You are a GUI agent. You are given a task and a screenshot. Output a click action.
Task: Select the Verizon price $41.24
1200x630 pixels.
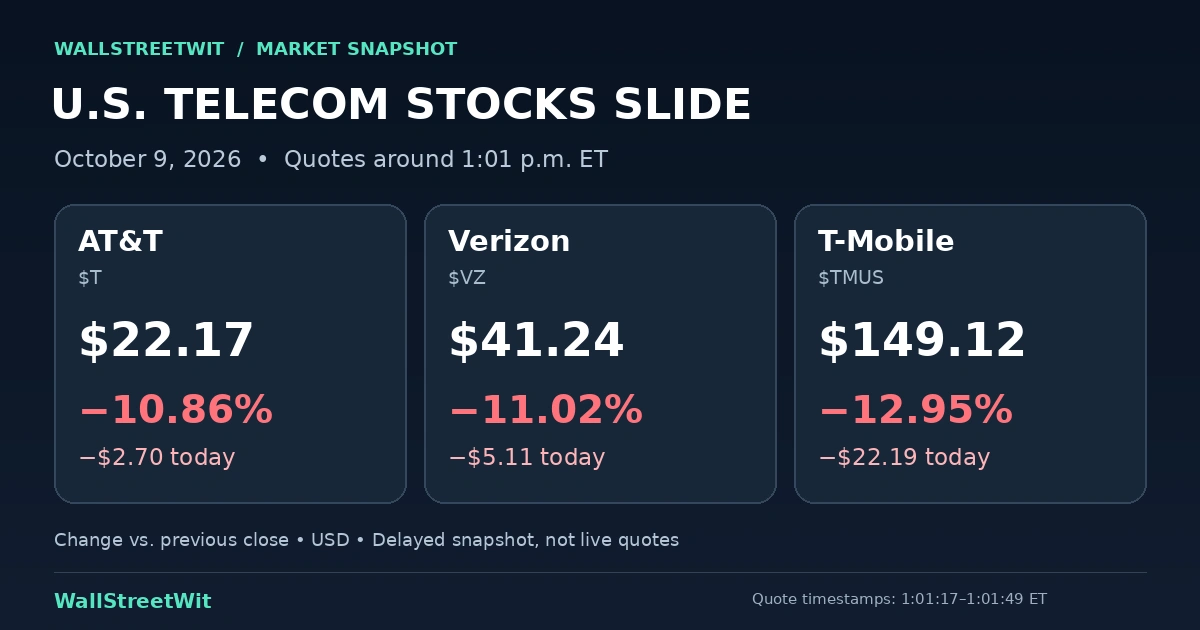536,341
